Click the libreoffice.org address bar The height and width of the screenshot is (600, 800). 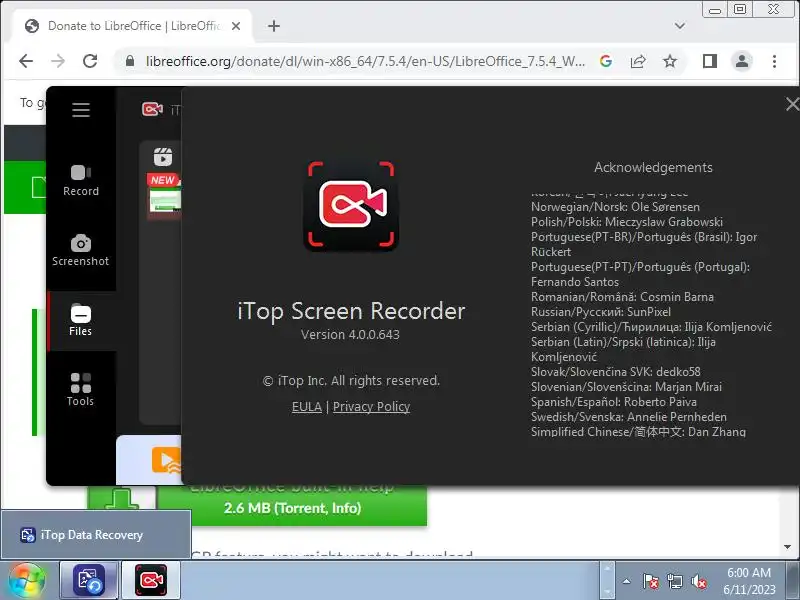(x=365, y=61)
